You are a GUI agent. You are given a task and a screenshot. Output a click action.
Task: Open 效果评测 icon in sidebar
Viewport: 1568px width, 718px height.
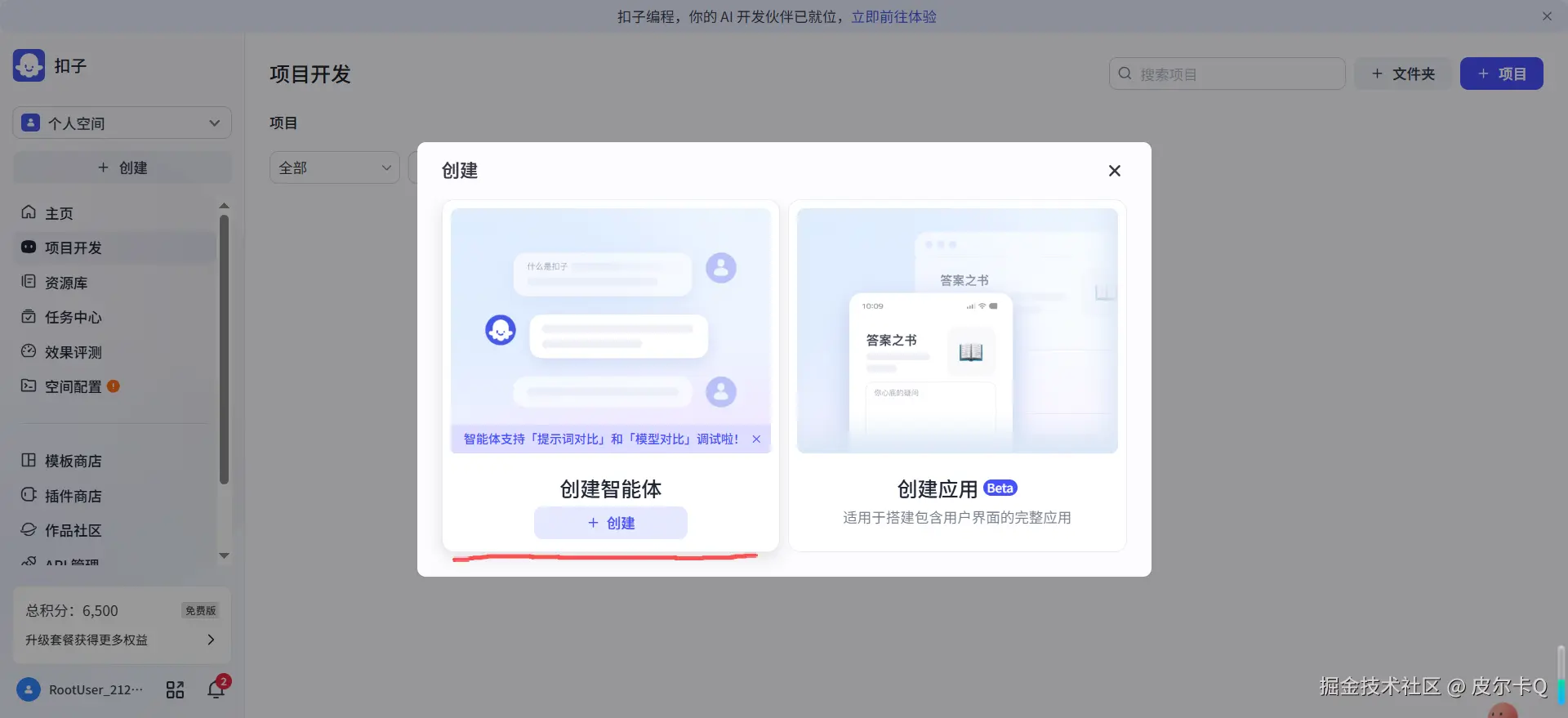tap(29, 351)
